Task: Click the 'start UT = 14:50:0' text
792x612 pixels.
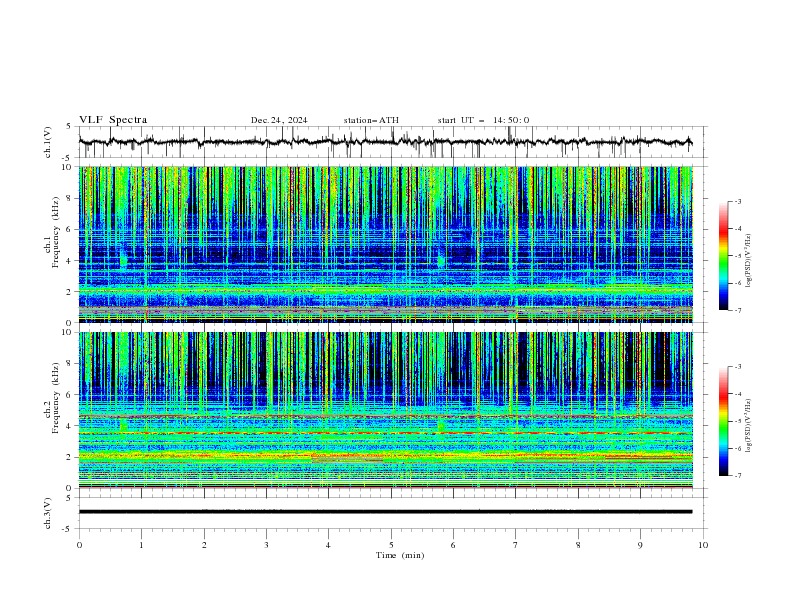Action: [483, 120]
